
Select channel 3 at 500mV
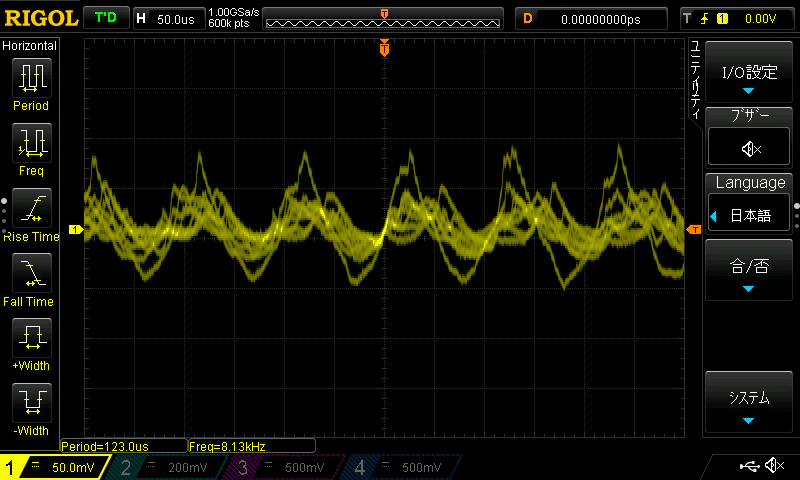[282, 467]
